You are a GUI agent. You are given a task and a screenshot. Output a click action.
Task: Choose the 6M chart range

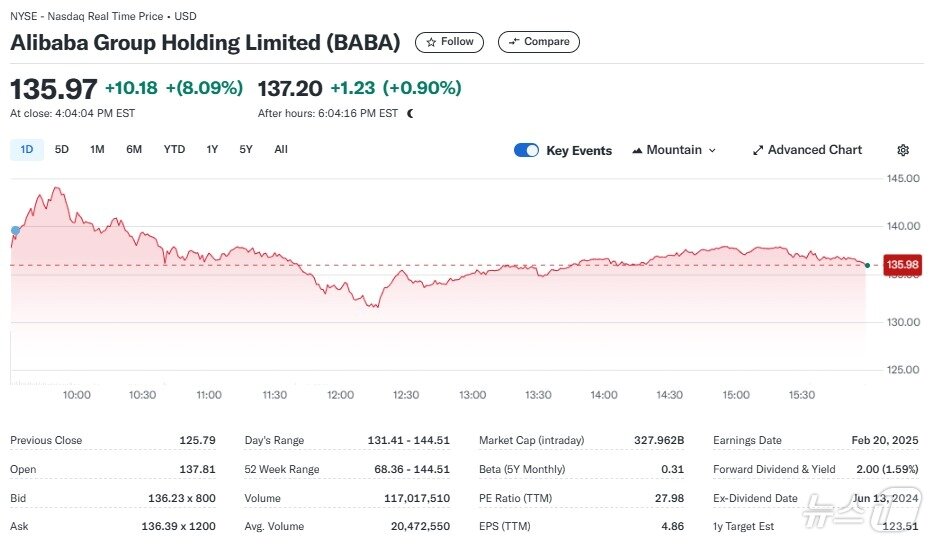(134, 150)
